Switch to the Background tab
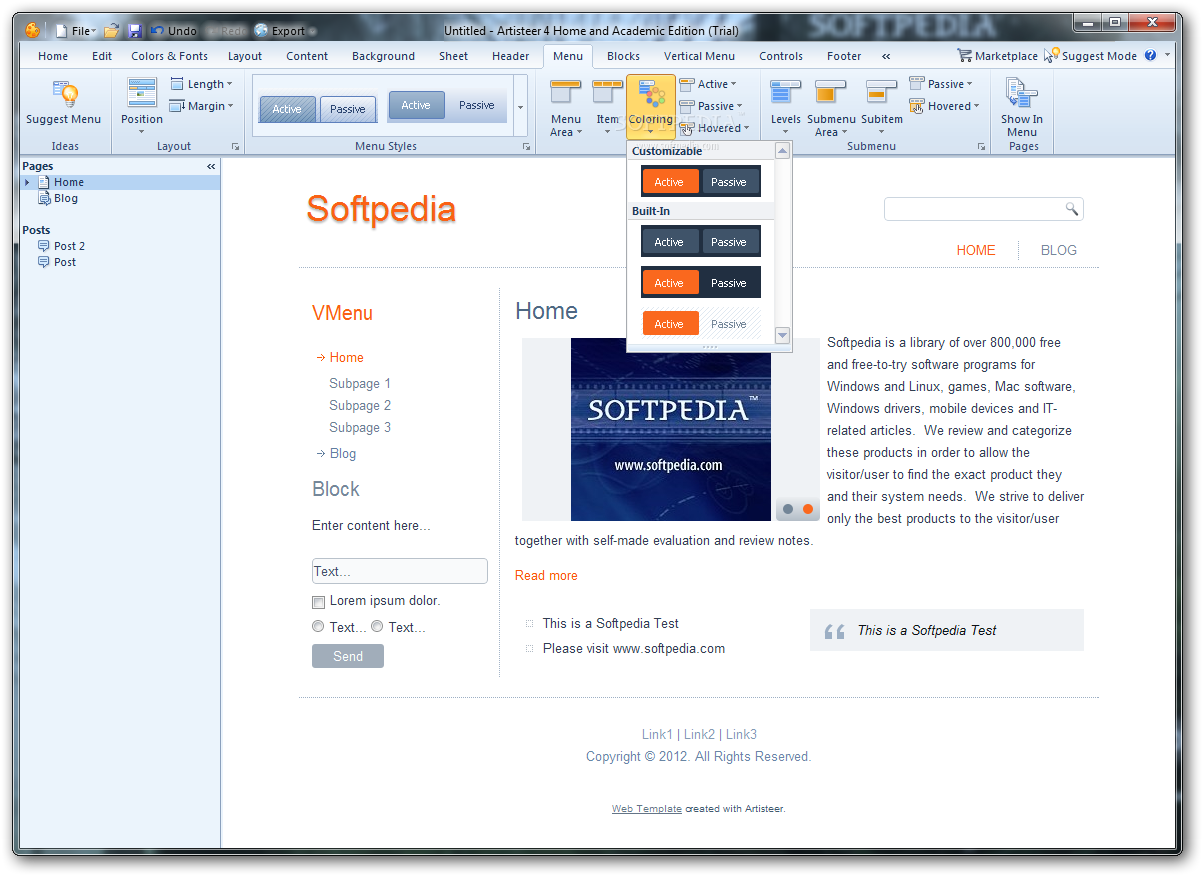Image resolution: width=1203 pixels, height=876 pixels. (383, 56)
